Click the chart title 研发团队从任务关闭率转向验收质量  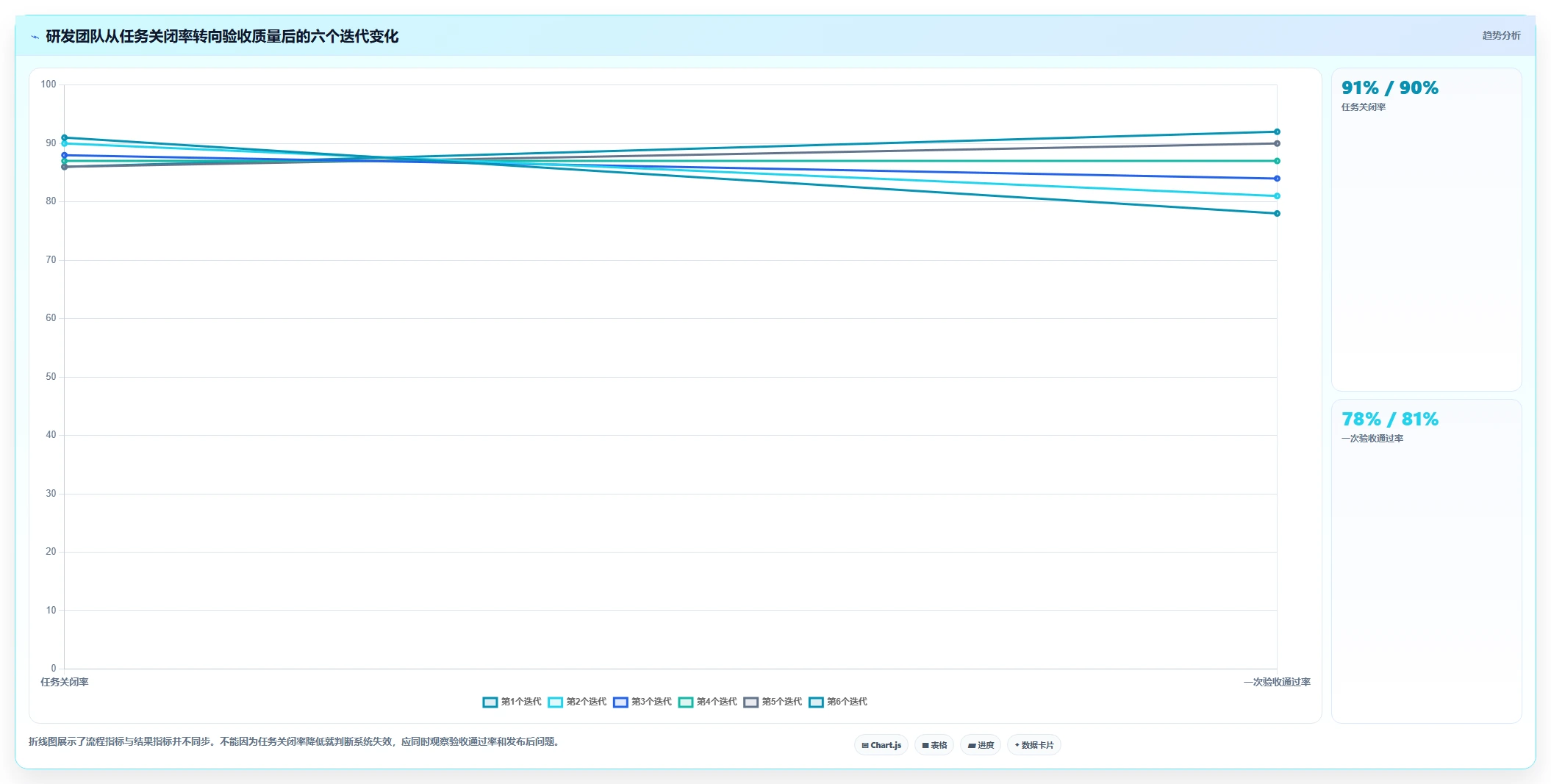[x=222, y=36]
